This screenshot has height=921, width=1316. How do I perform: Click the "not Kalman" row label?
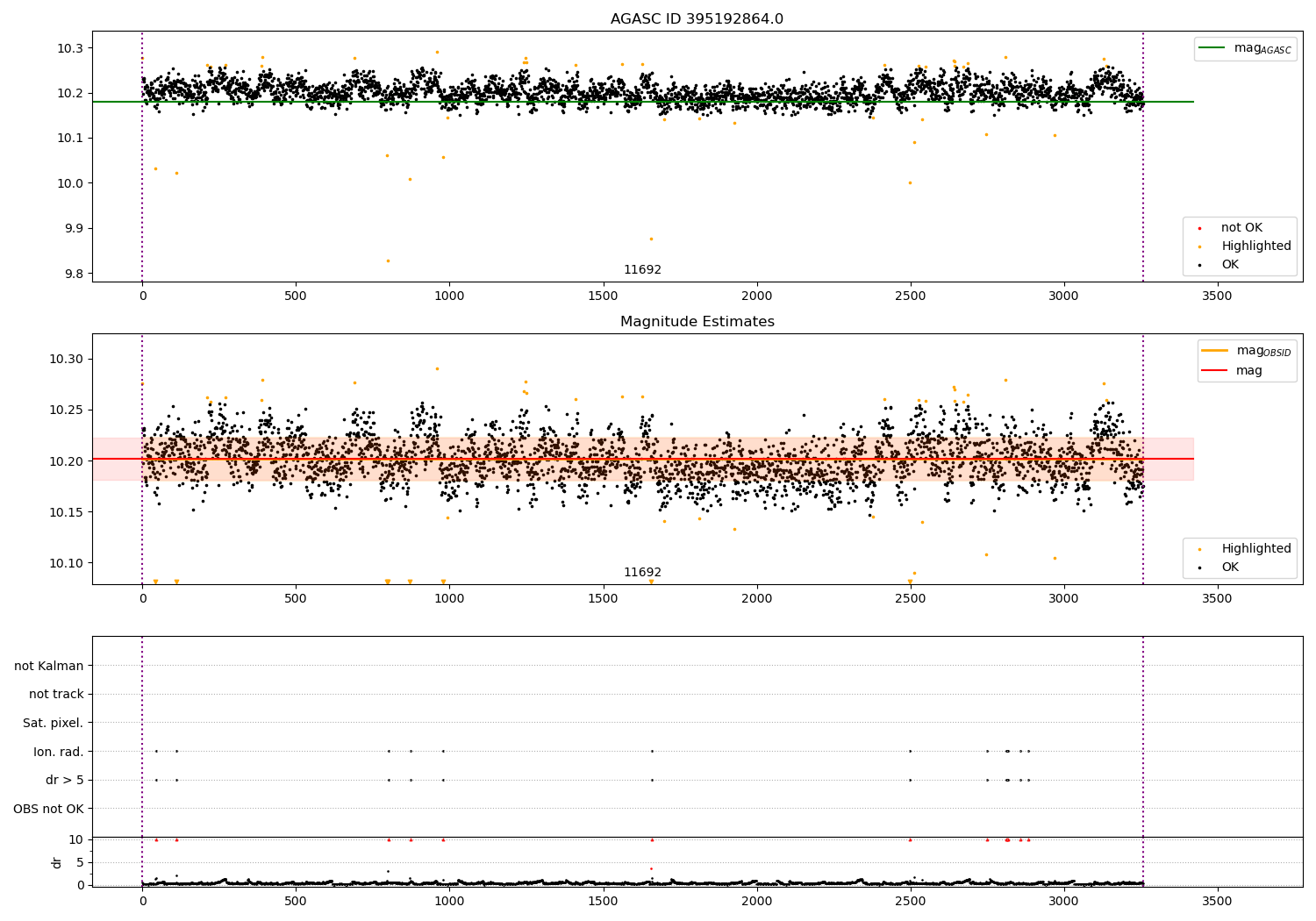click(49, 667)
